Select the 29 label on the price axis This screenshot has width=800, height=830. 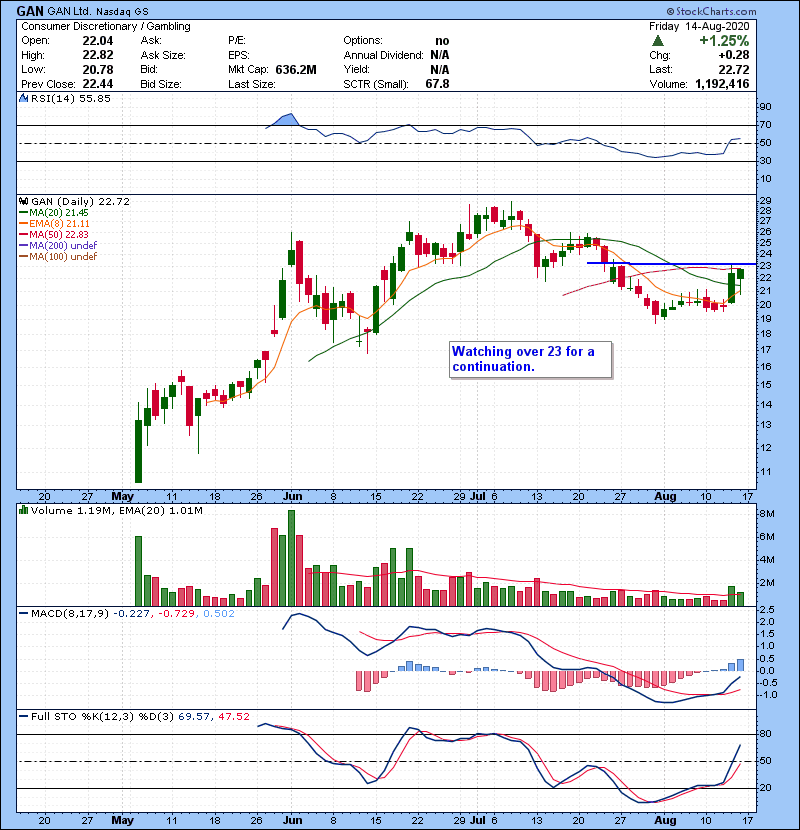click(x=766, y=201)
